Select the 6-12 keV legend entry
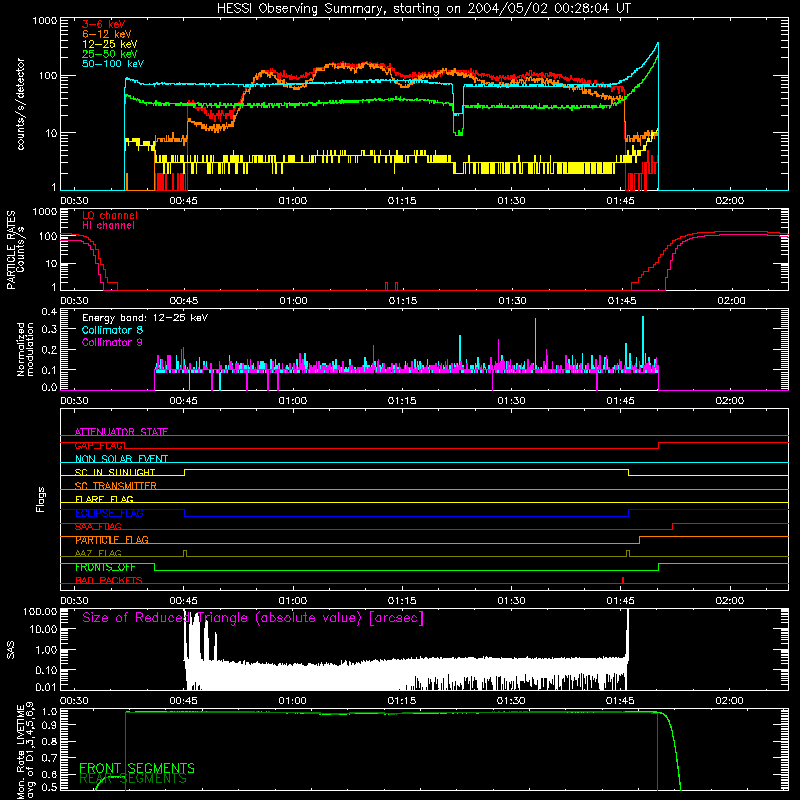Screen dimensions: 800x800 [x=107, y=34]
